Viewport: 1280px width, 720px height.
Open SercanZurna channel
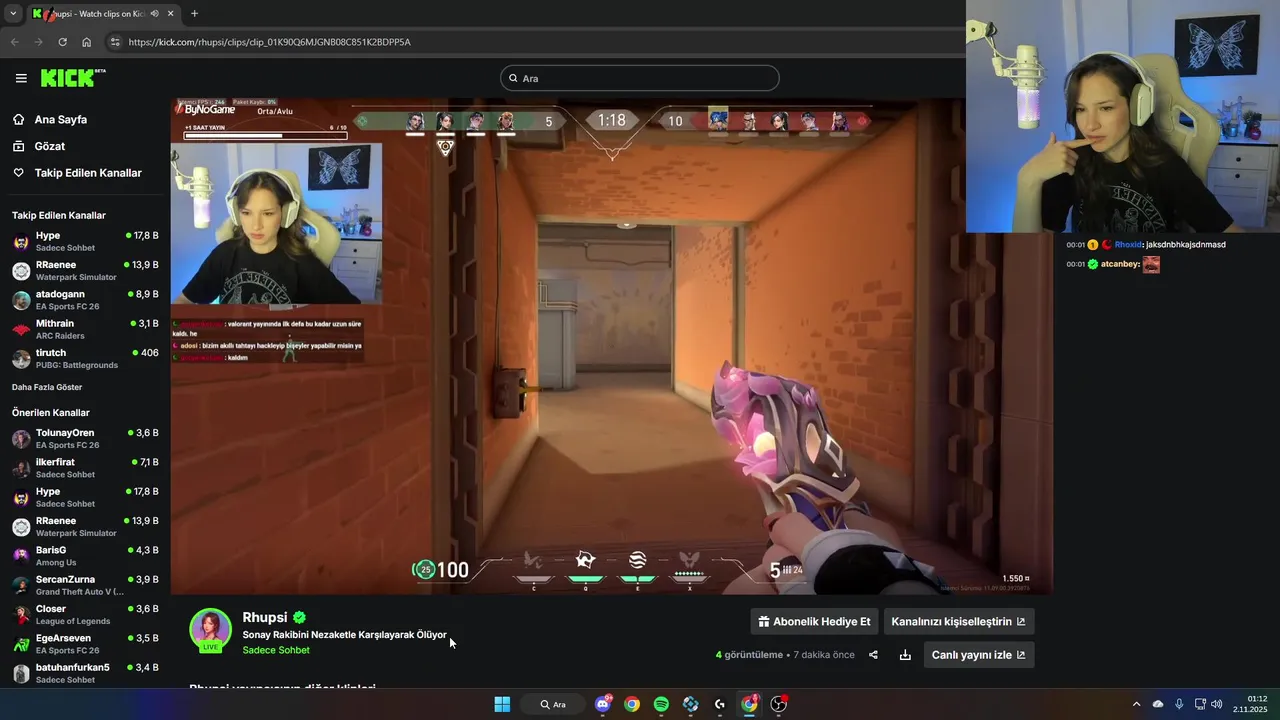pos(85,585)
